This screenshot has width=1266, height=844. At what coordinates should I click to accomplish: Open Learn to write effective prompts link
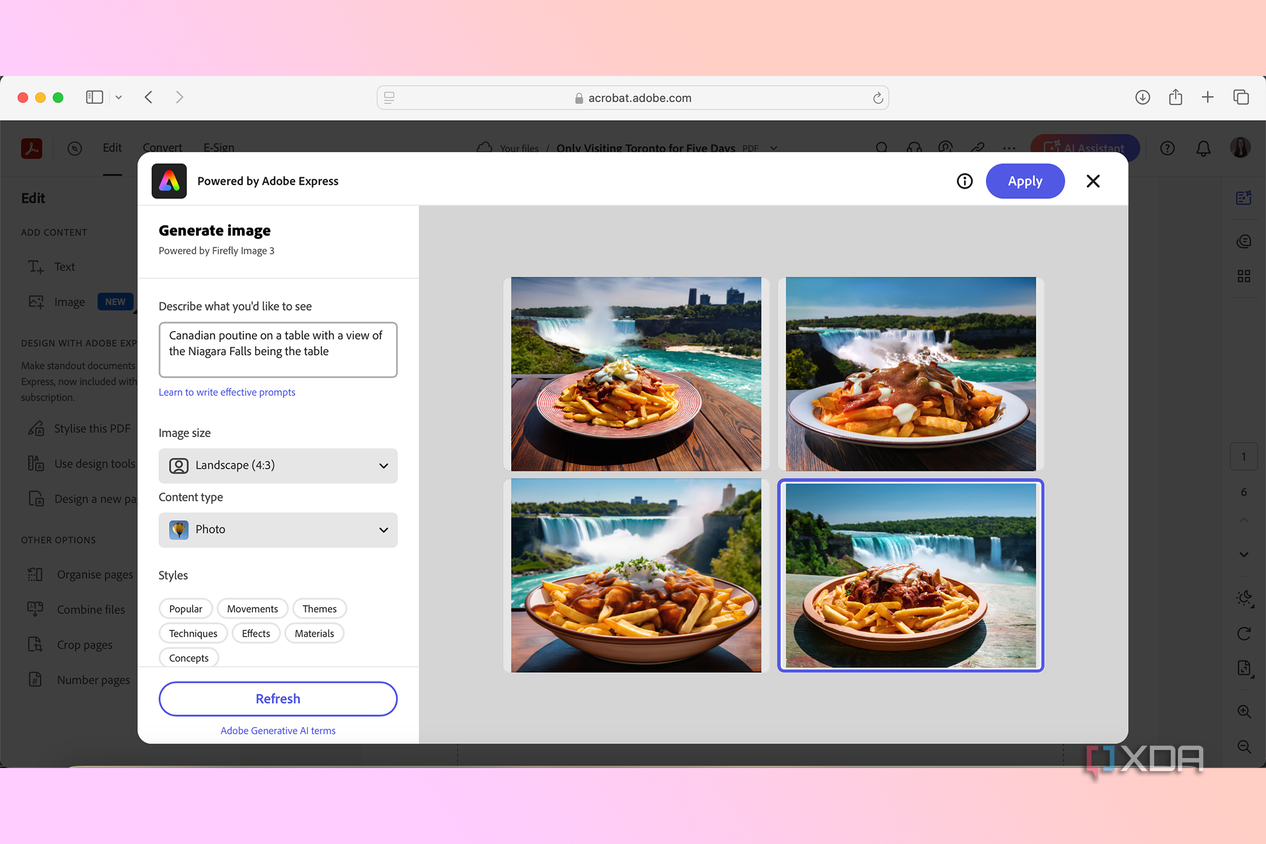(x=227, y=392)
